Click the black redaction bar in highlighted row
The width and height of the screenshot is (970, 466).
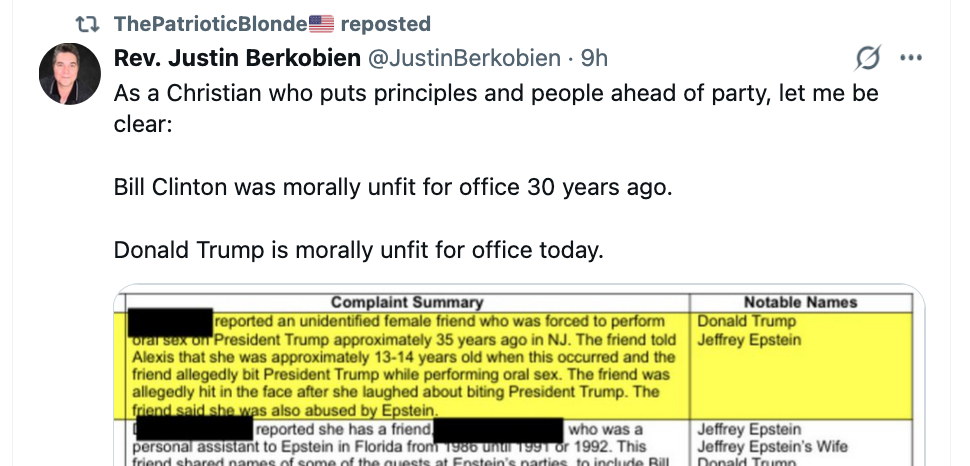tap(171, 323)
